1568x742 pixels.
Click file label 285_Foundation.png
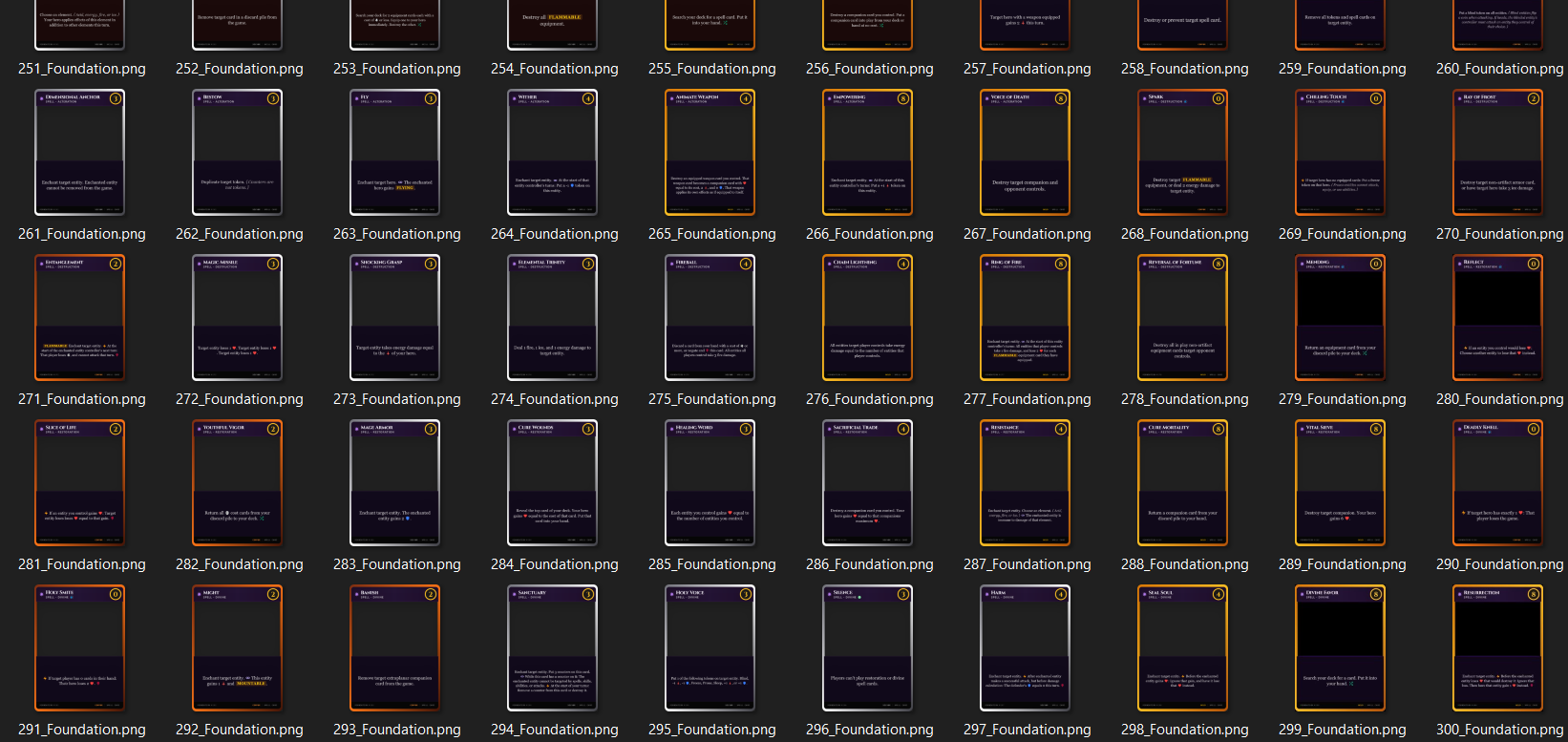tap(712, 564)
